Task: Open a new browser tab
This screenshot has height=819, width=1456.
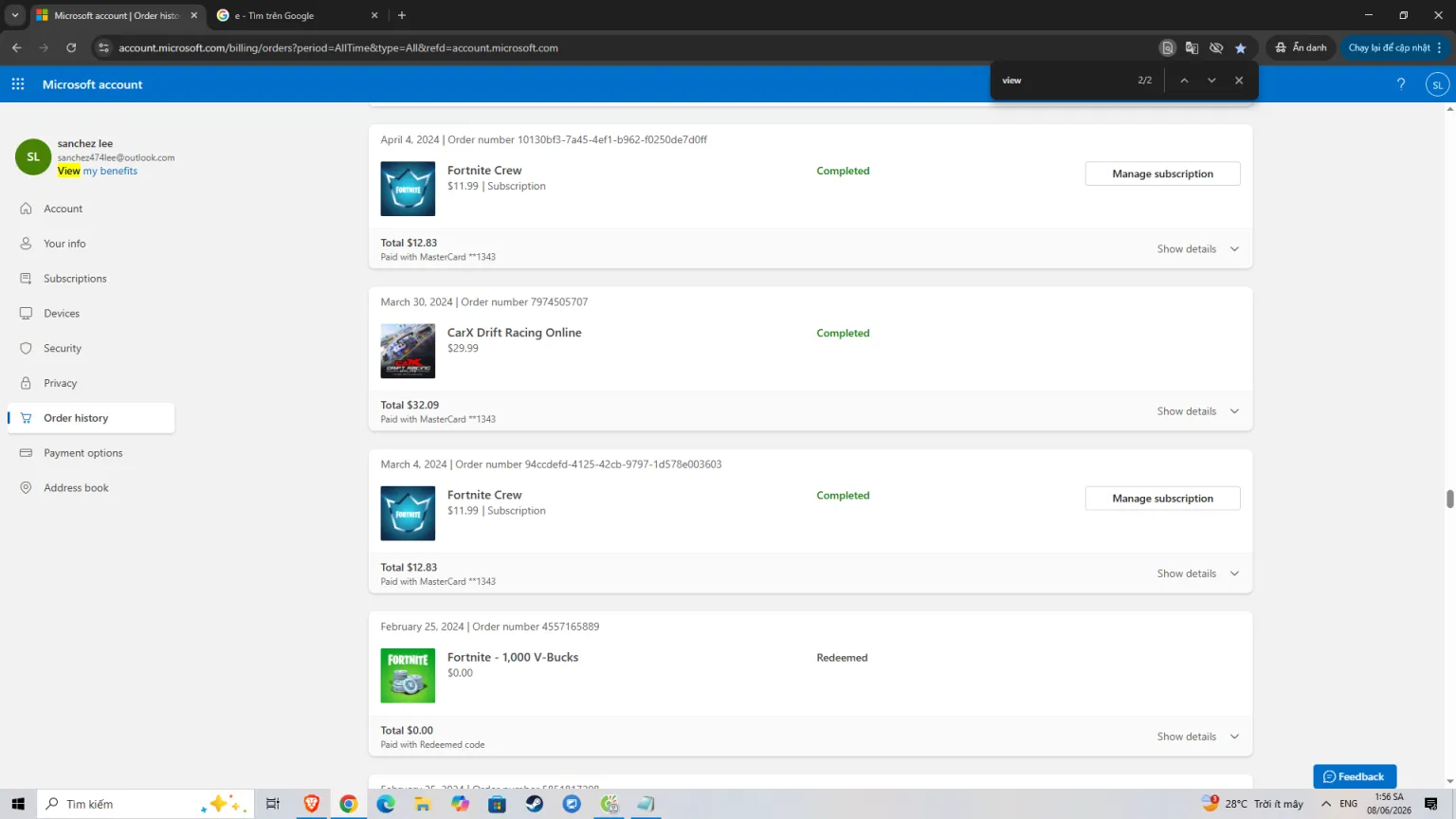Action: point(402,15)
